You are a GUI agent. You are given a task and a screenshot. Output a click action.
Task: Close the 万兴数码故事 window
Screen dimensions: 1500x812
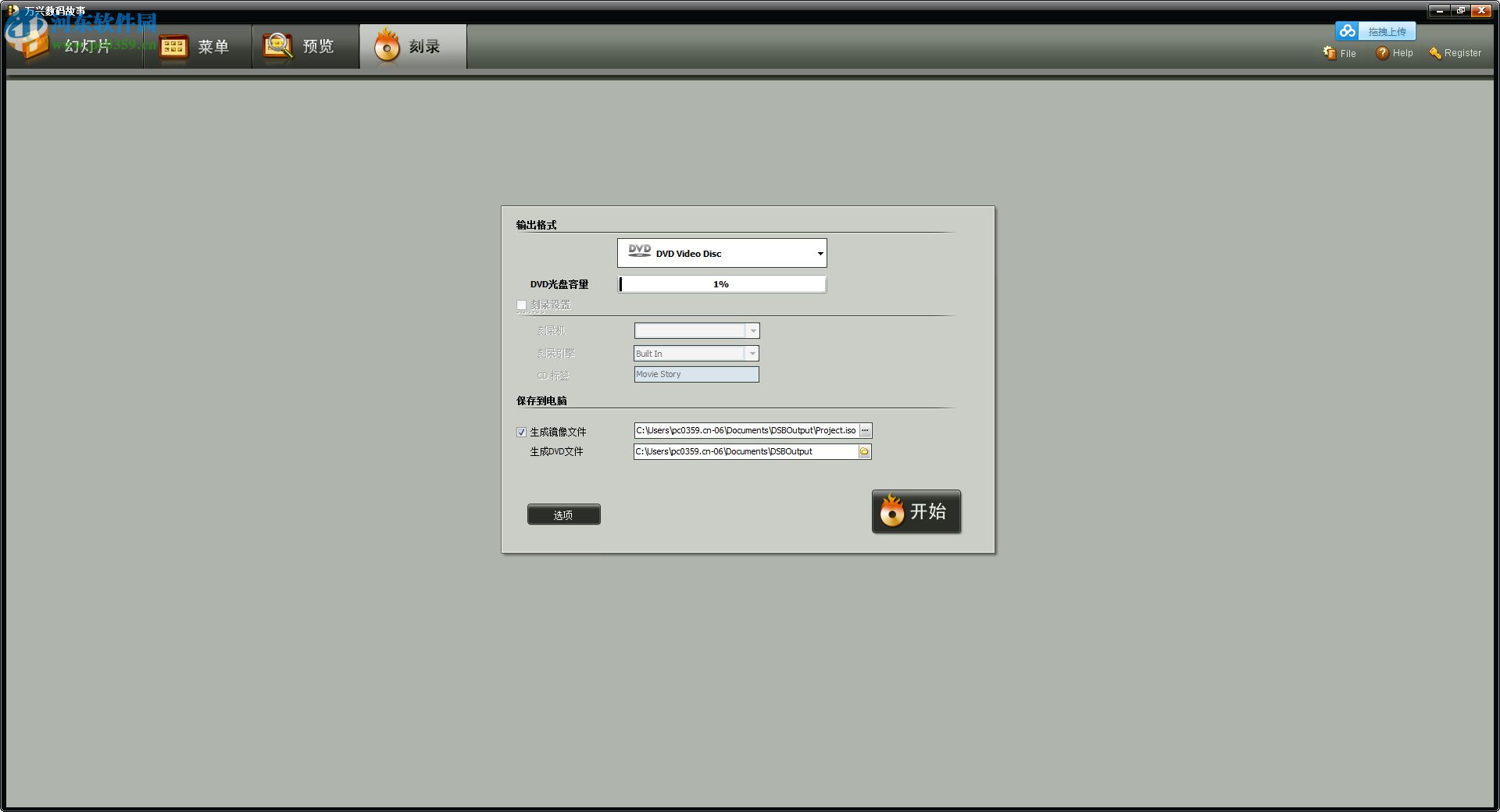pos(1481,11)
